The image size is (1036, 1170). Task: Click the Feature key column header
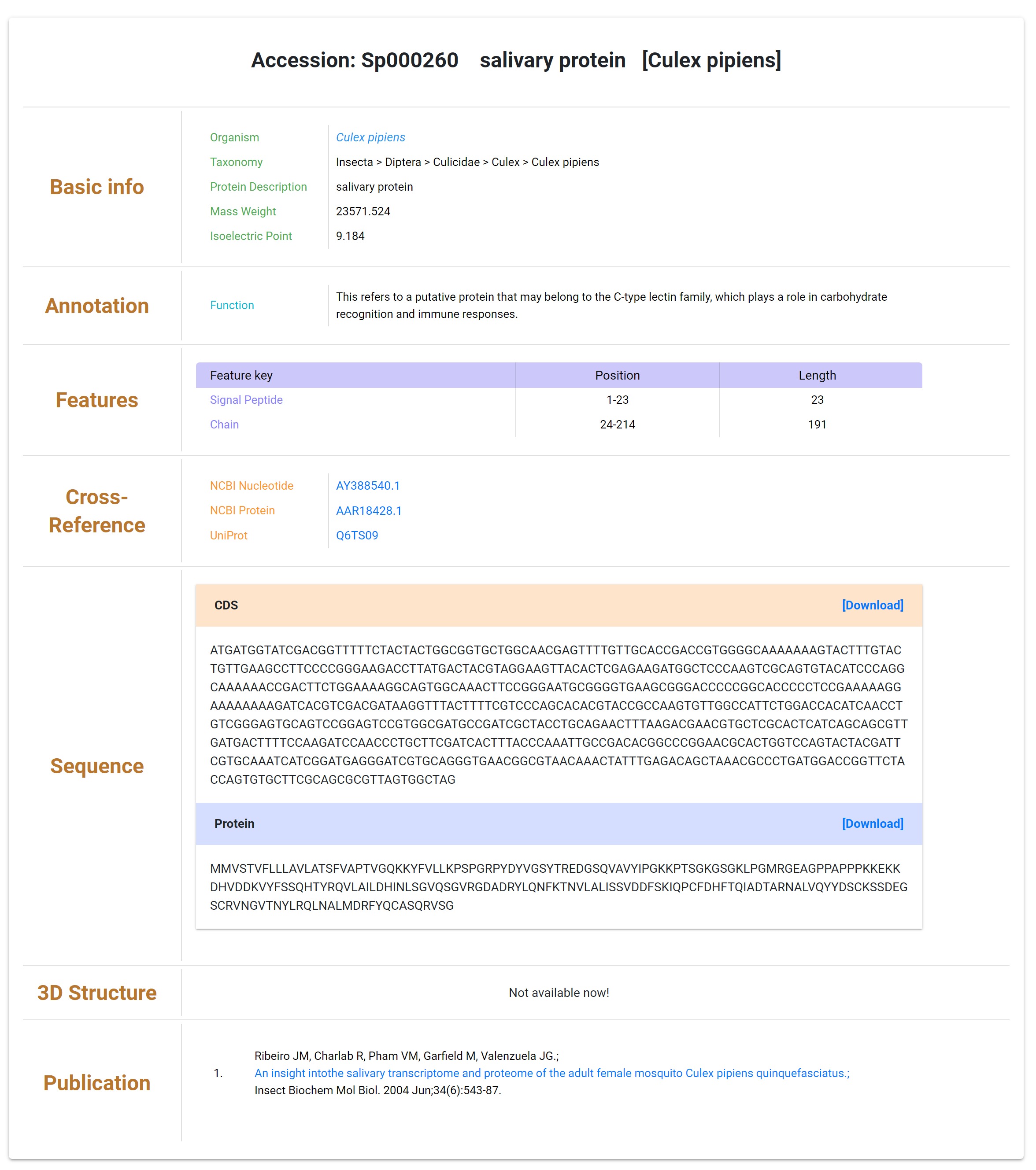[x=355, y=375]
